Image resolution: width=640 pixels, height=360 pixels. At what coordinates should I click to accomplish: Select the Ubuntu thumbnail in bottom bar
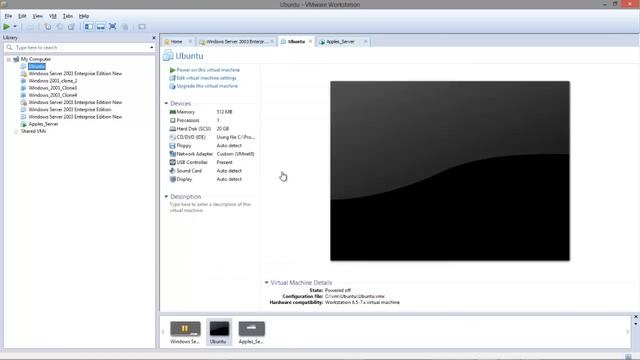click(219, 332)
